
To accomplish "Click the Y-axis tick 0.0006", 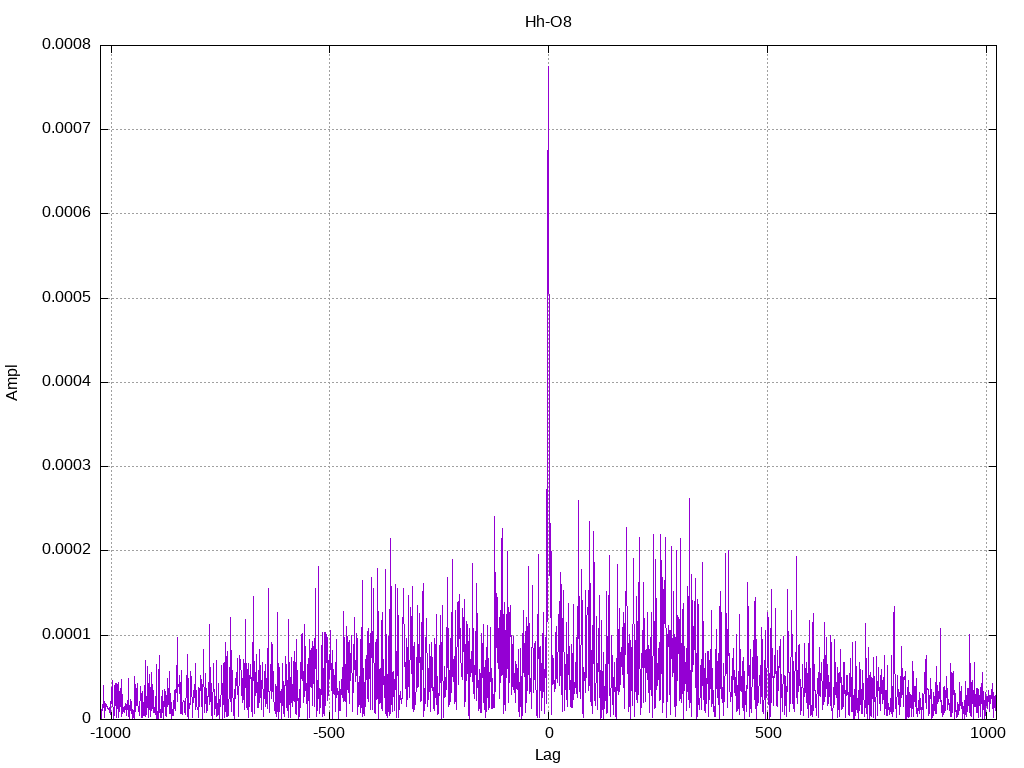I will [67, 213].
